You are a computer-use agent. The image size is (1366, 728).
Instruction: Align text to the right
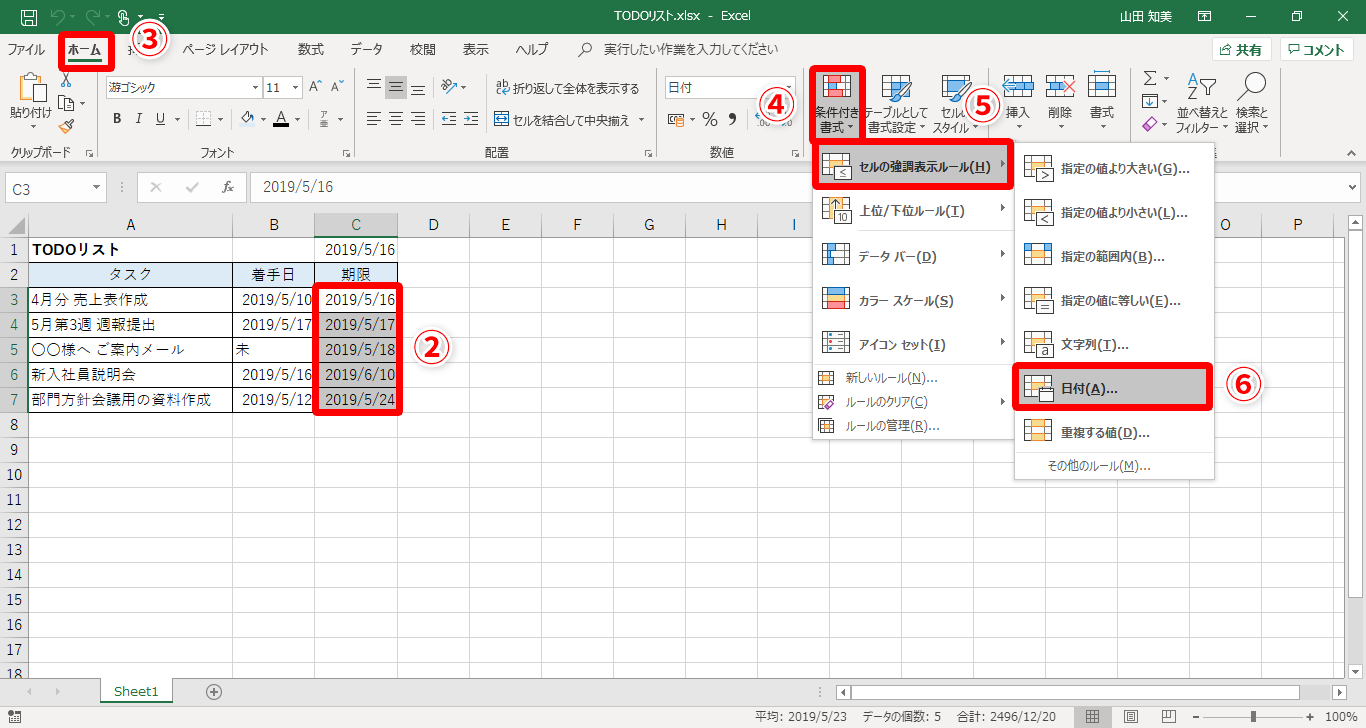coord(419,120)
